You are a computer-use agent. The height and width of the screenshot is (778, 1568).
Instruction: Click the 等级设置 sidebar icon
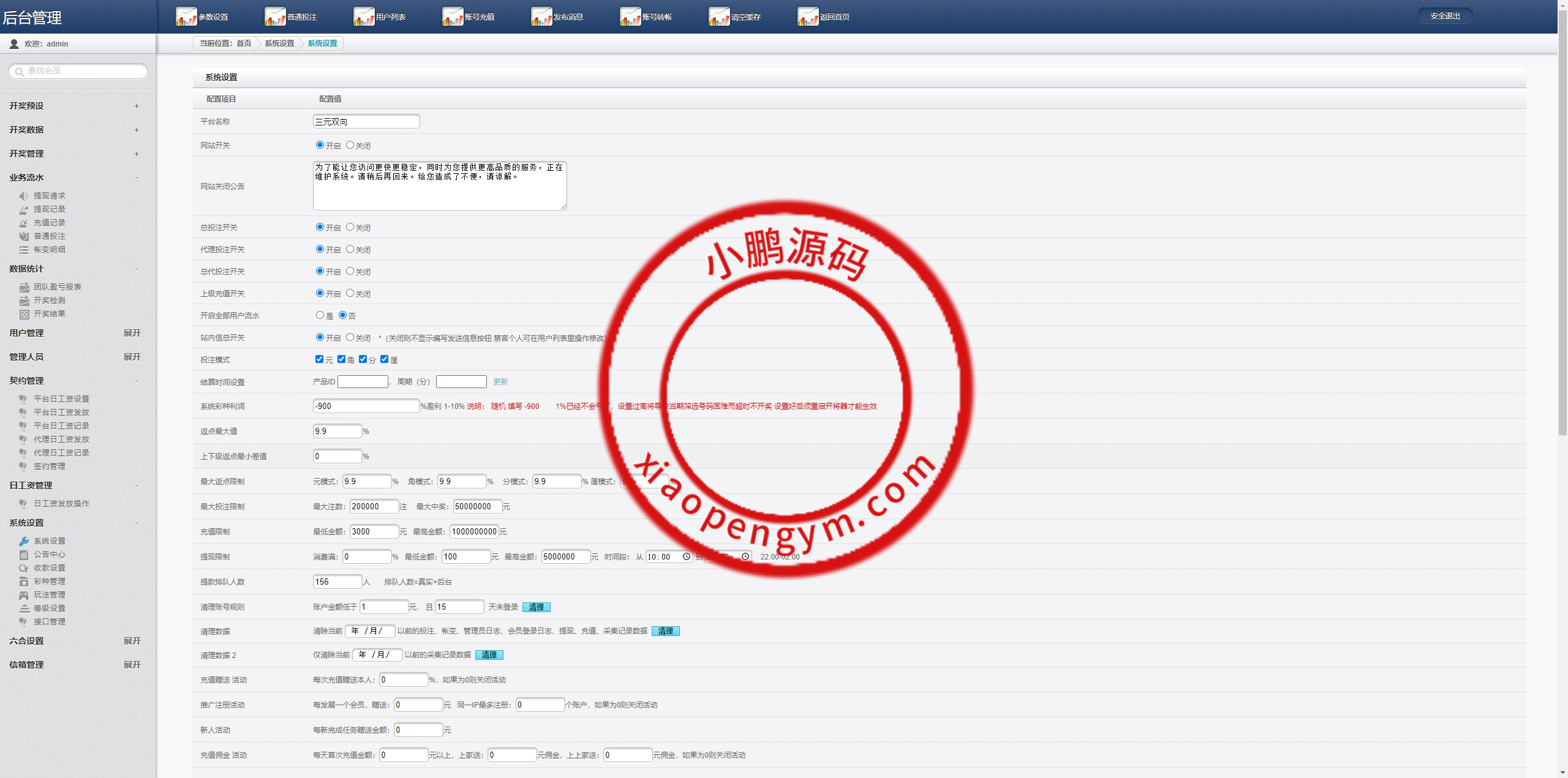pyautogui.click(x=24, y=608)
